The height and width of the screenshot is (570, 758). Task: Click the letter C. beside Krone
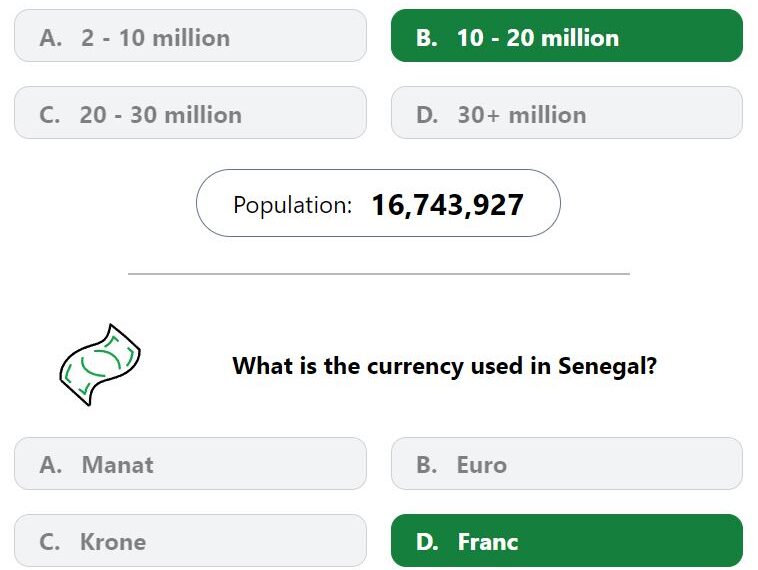[x=50, y=541]
